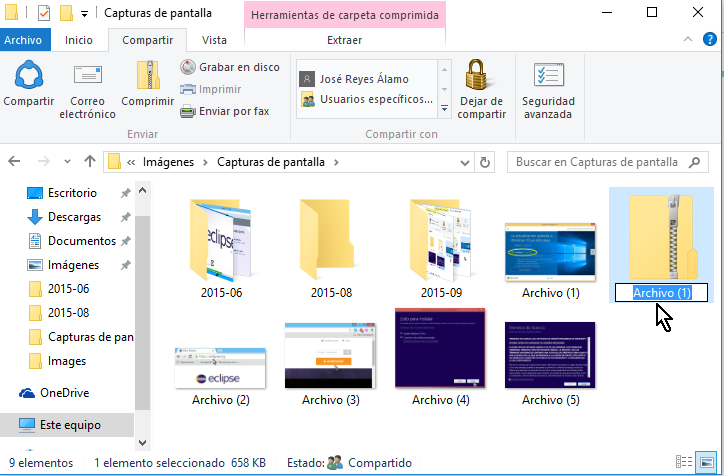This screenshot has height=476, width=724.
Task: Open Usuarios específicos… option
Action: click(367, 99)
